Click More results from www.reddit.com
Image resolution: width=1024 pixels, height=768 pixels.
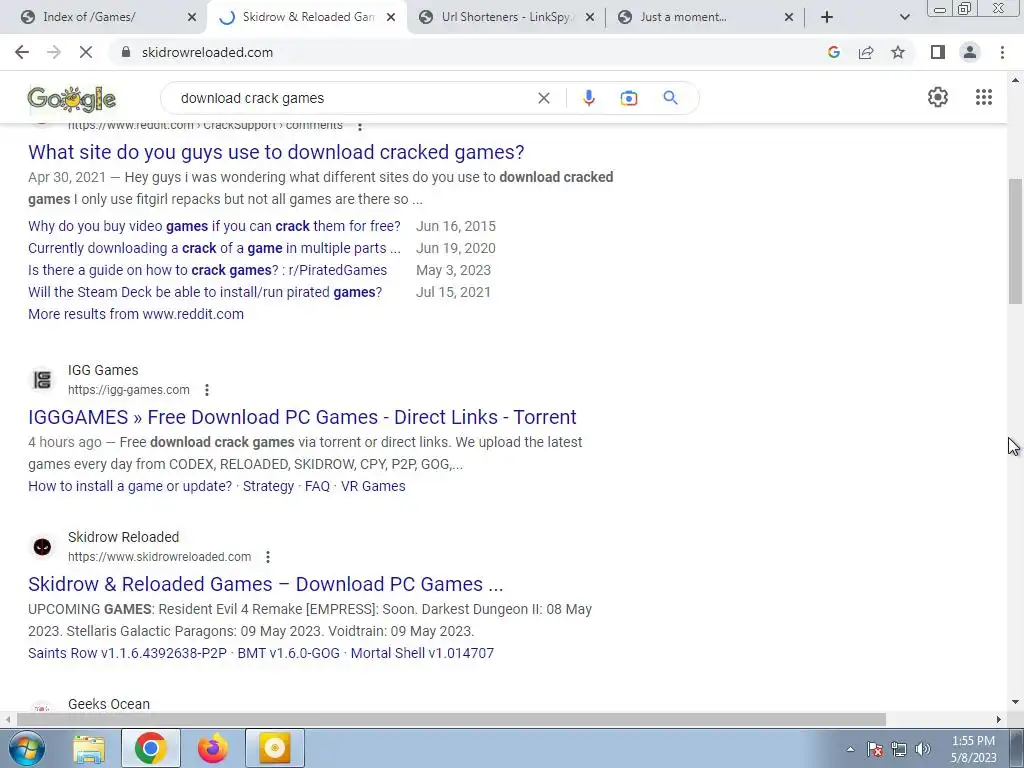(136, 314)
